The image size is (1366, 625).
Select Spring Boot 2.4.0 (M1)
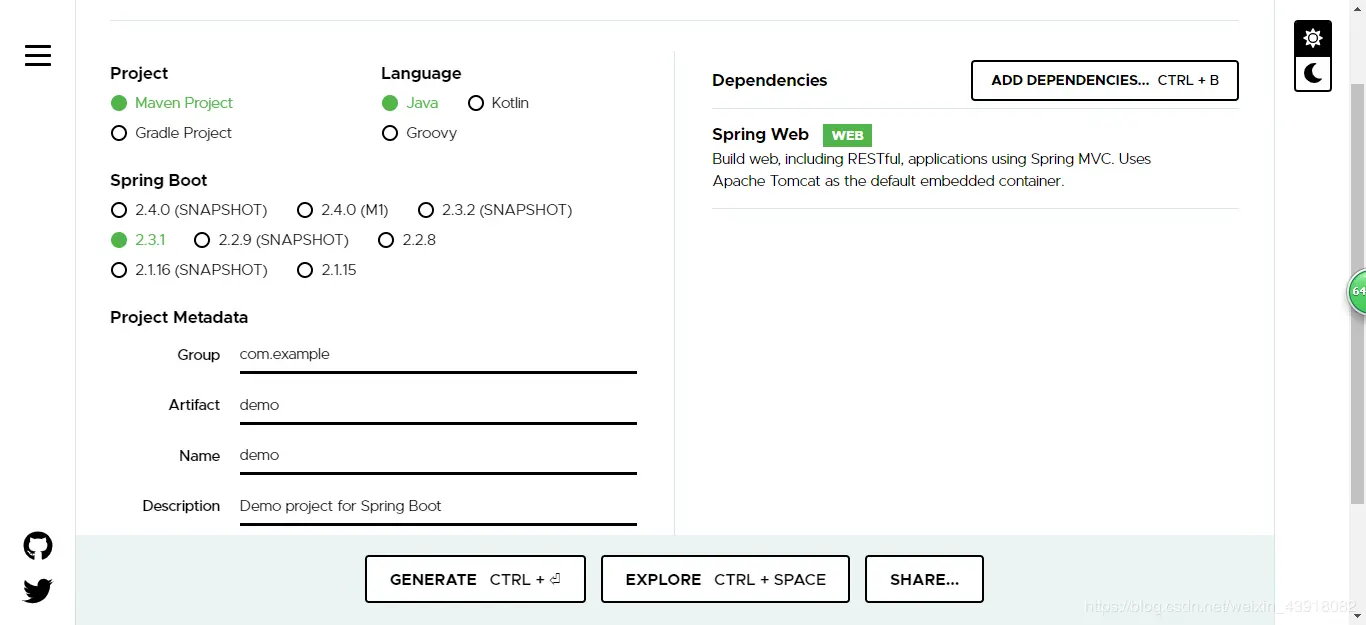pyautogui.click(x=305, y=210)
